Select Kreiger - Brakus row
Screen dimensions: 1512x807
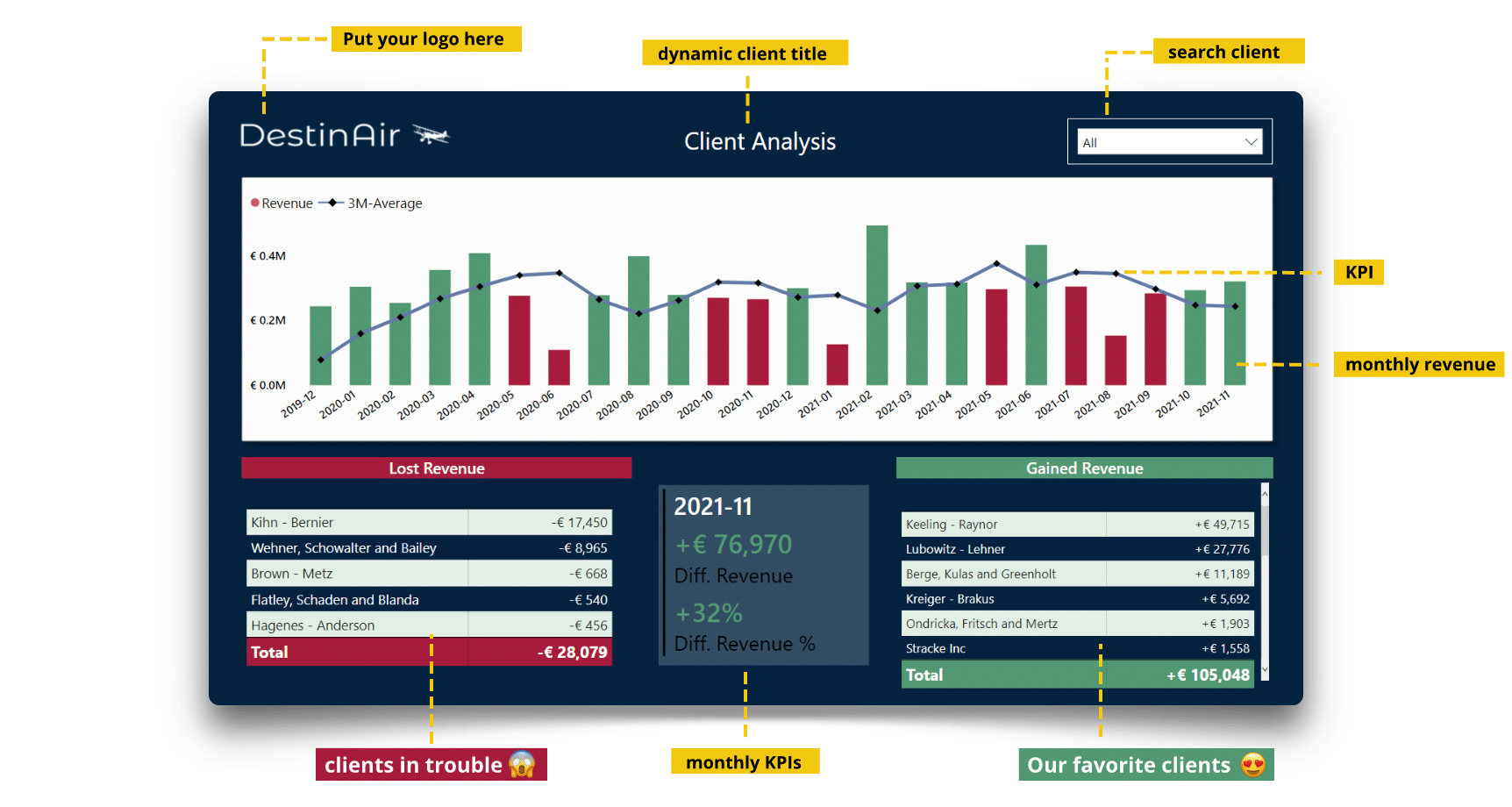tap(1078, 599)
